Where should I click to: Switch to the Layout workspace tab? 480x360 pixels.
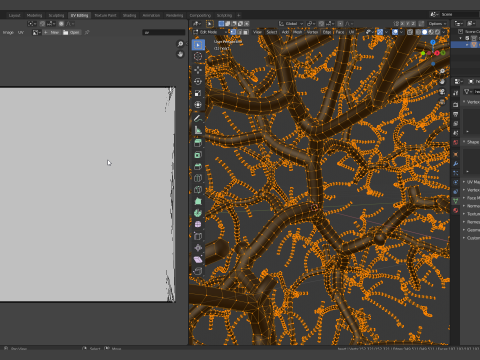coord(14,15)
